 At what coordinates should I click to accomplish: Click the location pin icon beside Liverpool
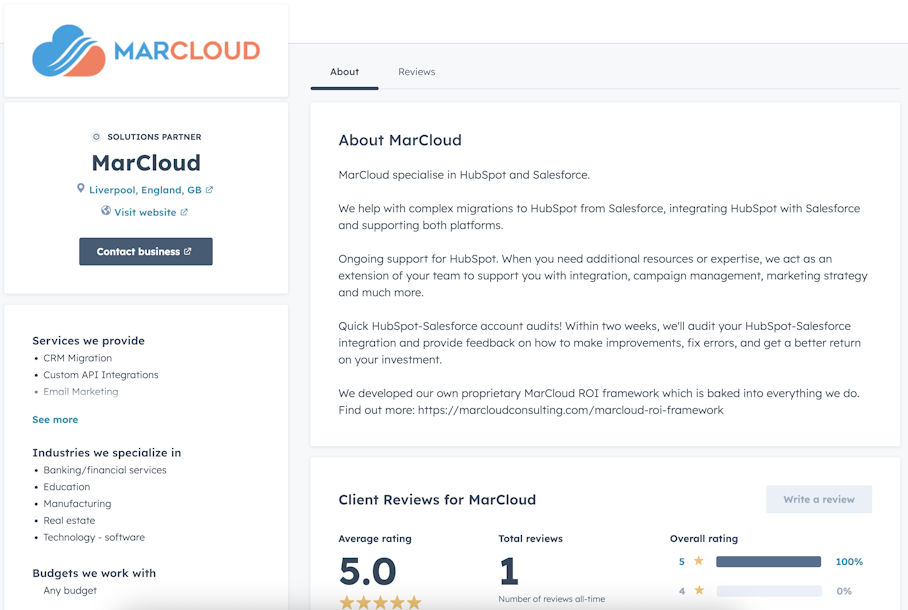(80, 188)
